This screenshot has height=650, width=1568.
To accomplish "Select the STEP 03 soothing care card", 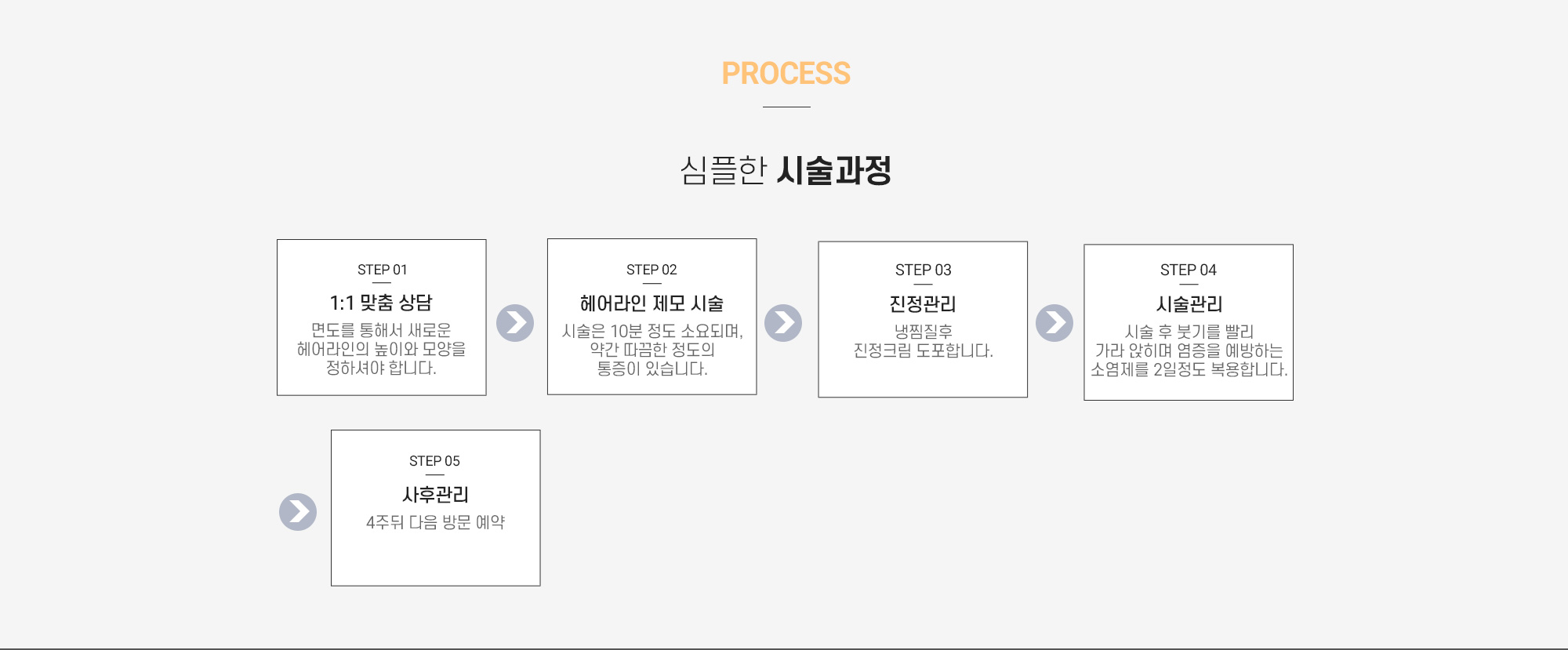I will [x=923, y=319].
